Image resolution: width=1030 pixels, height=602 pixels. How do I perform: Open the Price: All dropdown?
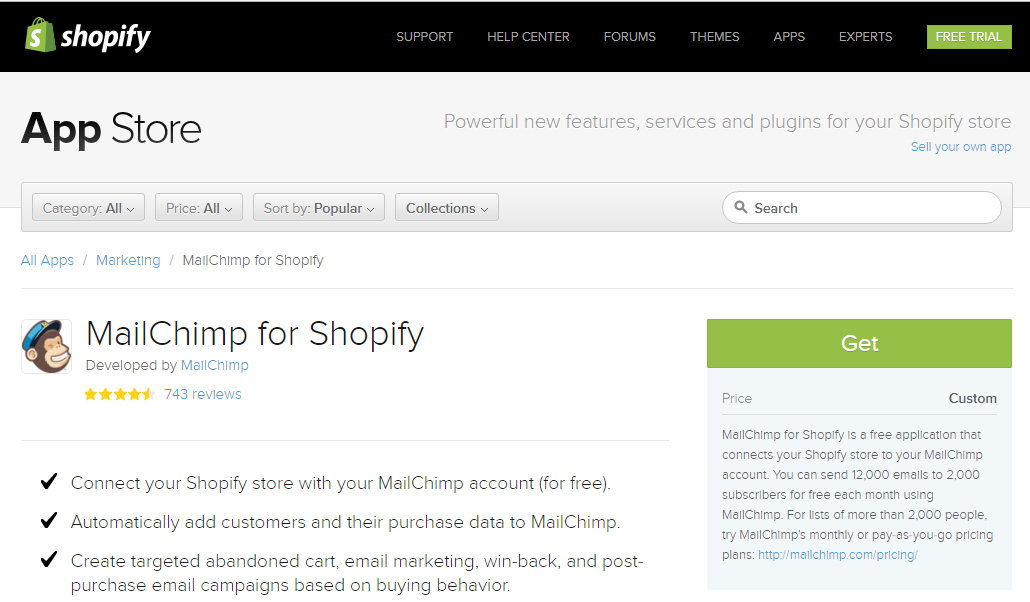(x=199, y=208)
